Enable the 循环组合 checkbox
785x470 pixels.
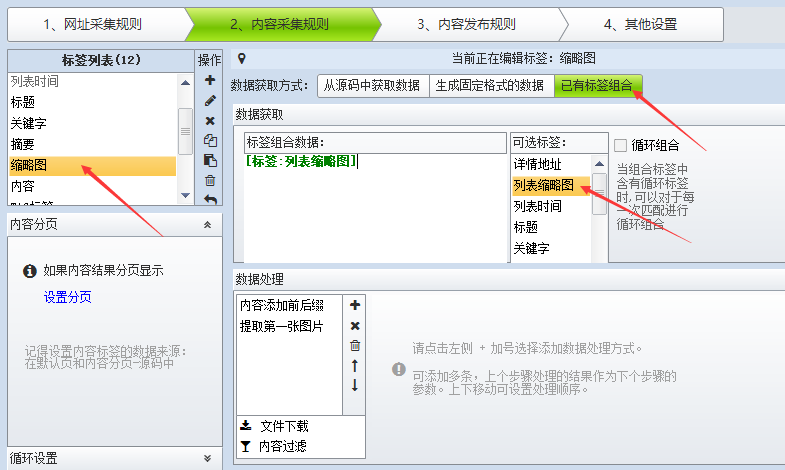[621, 145]
